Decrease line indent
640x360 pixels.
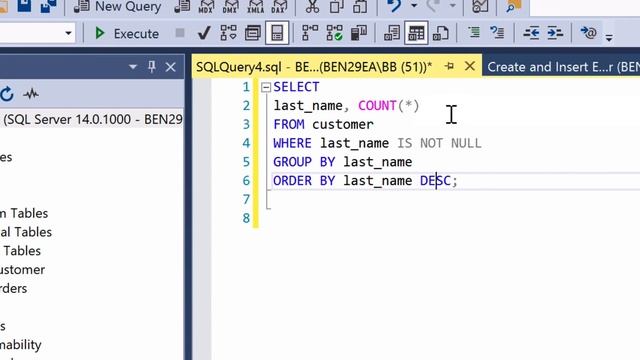(531, 33)
